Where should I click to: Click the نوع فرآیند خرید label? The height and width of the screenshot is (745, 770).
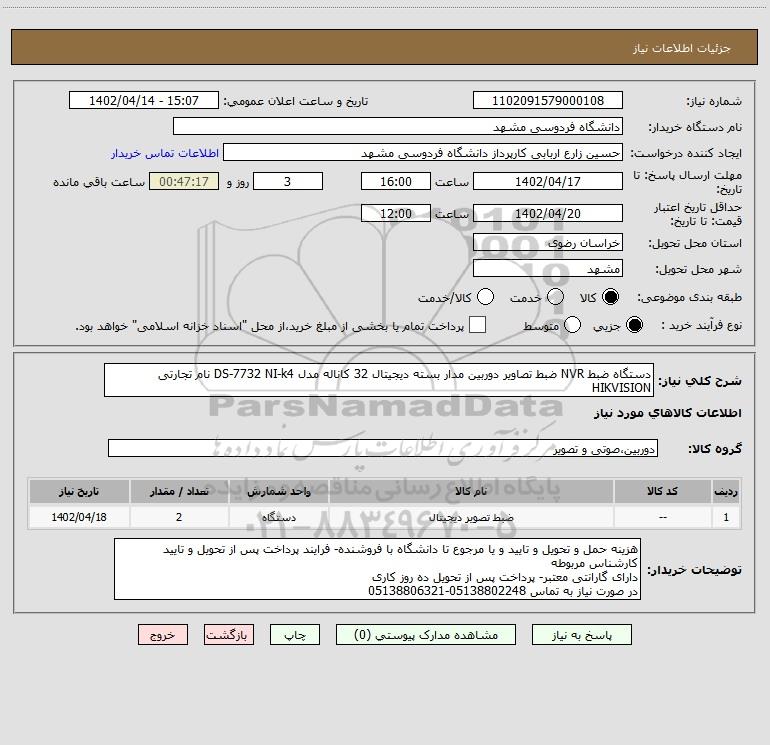pos(702,326)
